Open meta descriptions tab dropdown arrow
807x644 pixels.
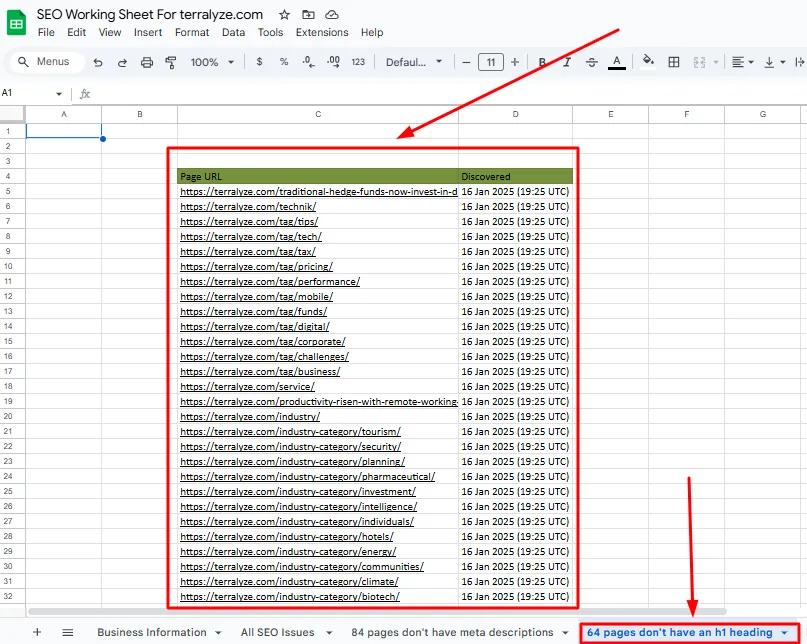tap(565, 633)
